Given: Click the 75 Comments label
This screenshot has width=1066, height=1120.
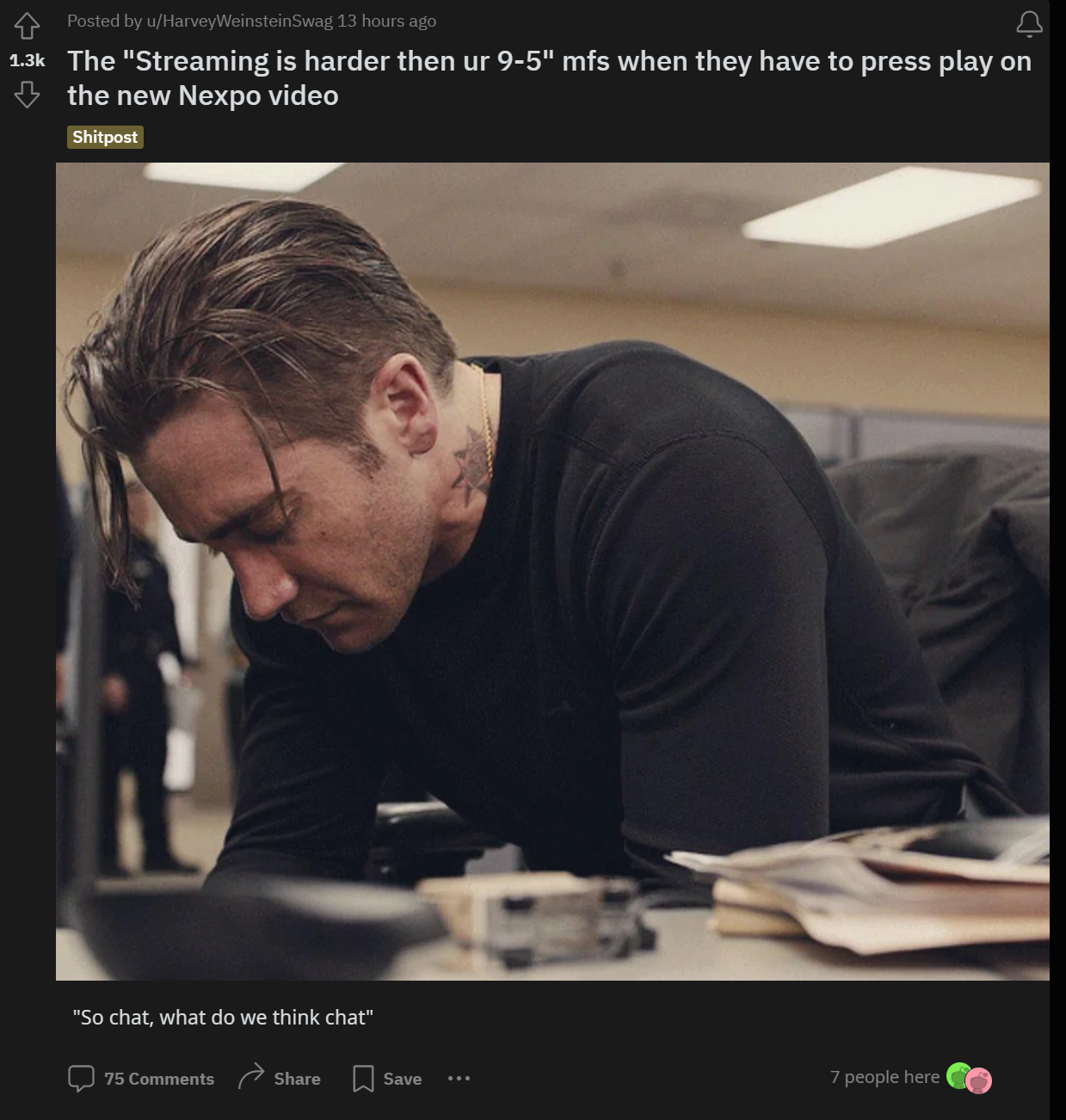Looking at the screenshot, I should [159, 1079].
